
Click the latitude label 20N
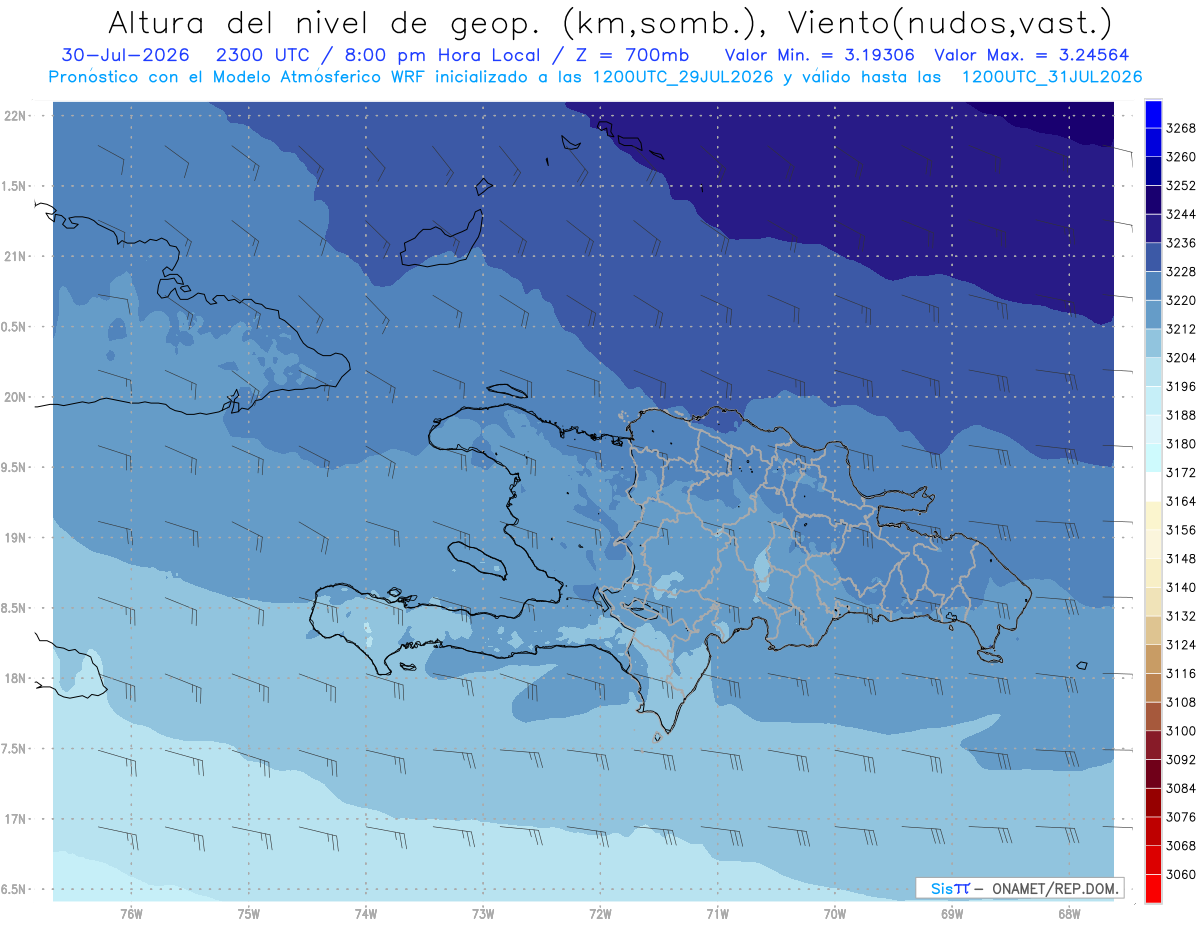point(16,397)
